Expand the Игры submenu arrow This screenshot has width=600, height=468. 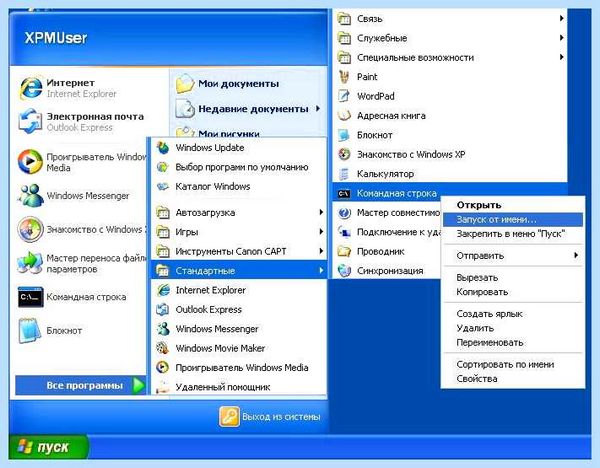[321, 232]
